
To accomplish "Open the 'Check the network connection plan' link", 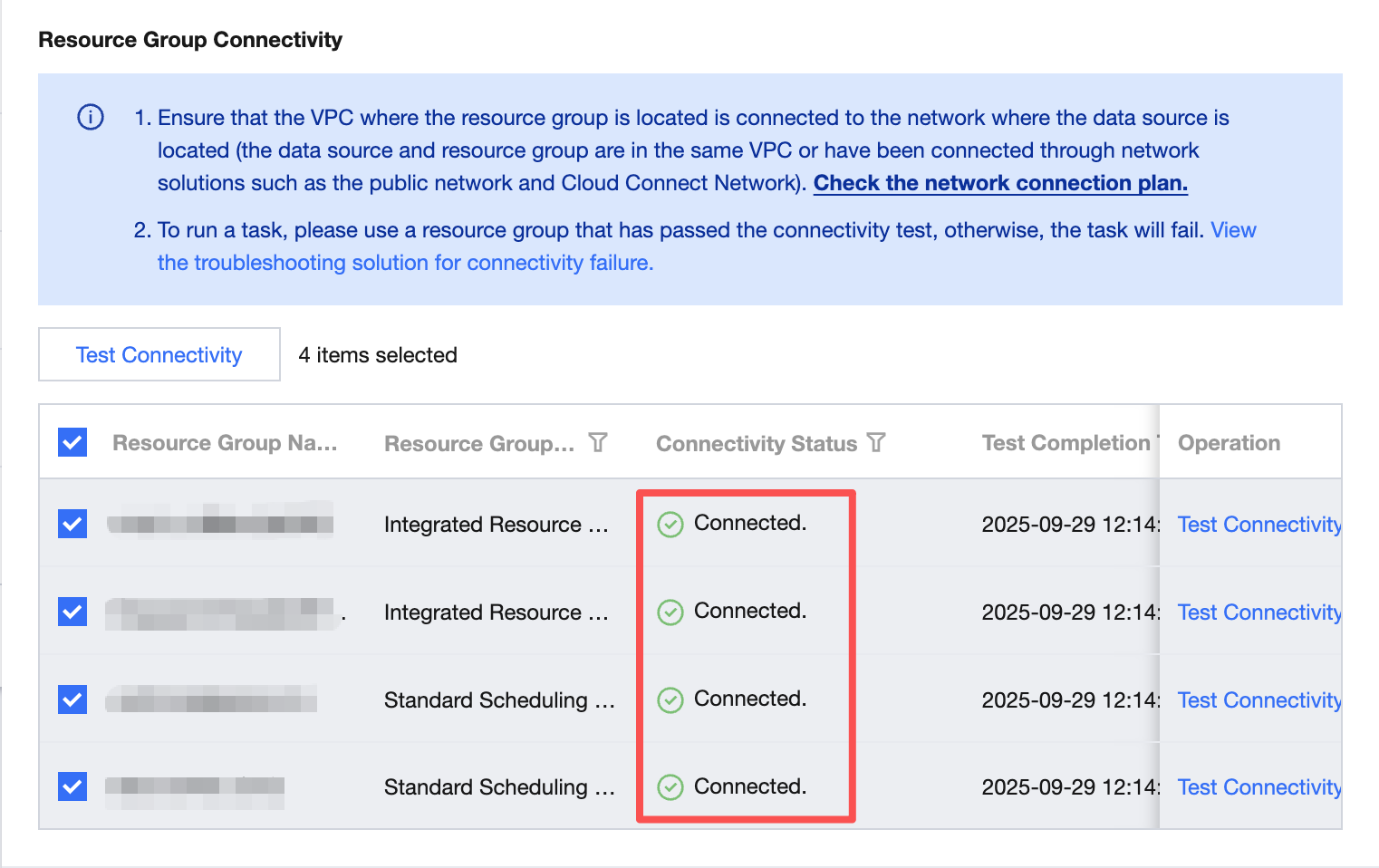I will 1000,183.
